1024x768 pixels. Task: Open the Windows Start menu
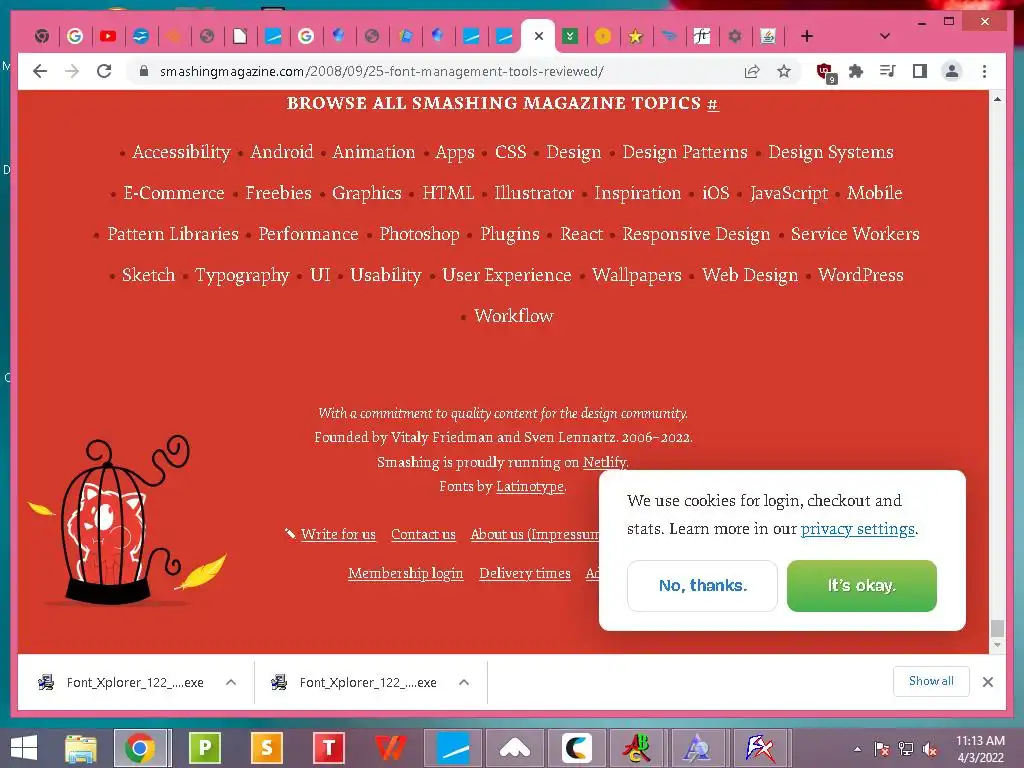point(24,748)
